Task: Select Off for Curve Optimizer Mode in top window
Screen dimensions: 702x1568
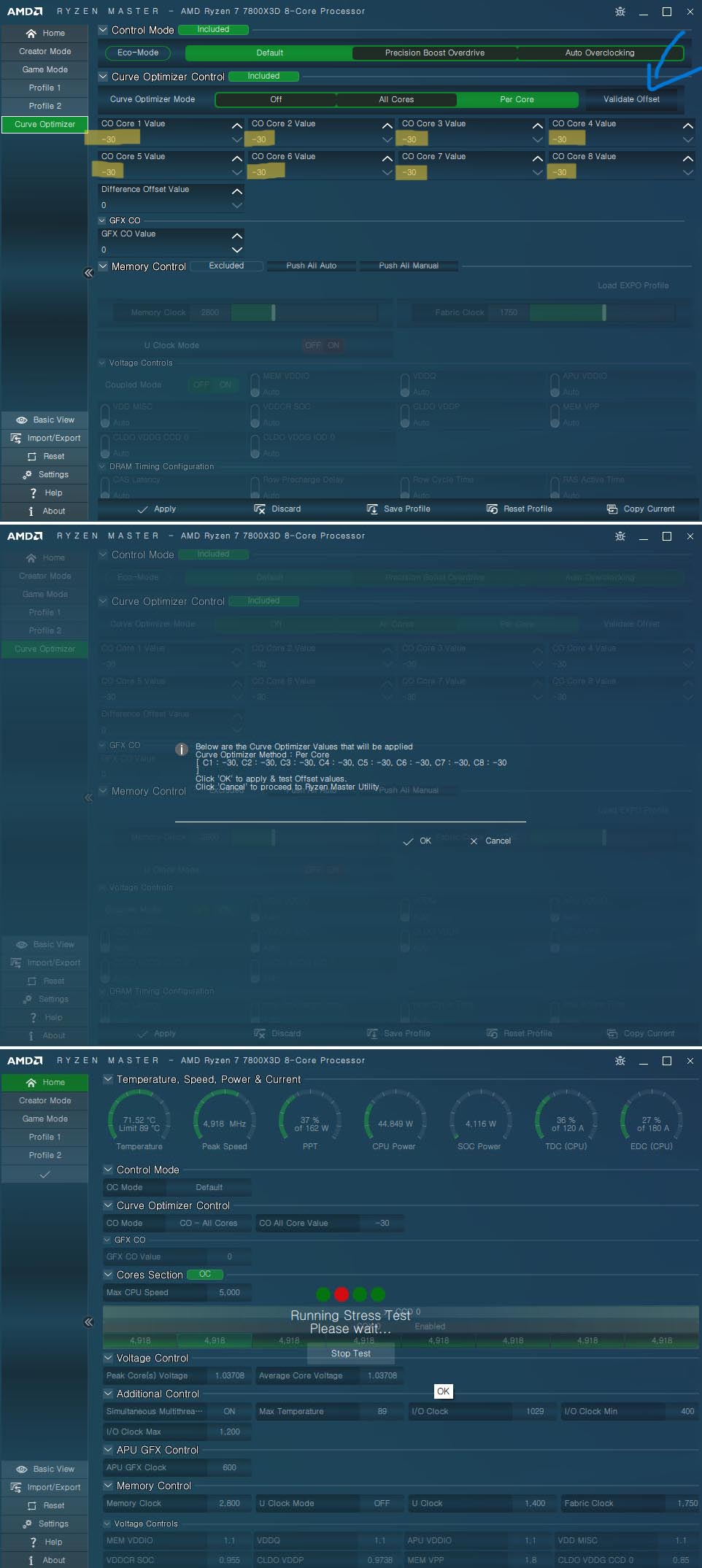Action: [x=276, y=99]
